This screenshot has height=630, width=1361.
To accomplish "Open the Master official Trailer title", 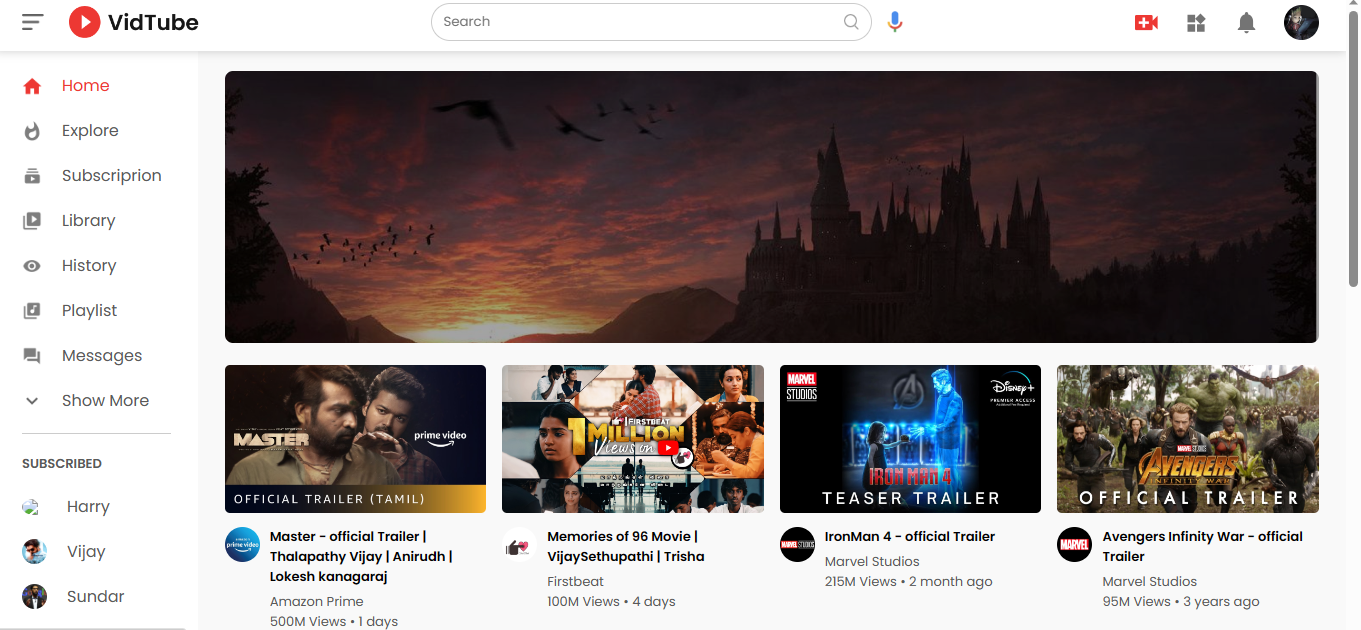I will (361, 556).
